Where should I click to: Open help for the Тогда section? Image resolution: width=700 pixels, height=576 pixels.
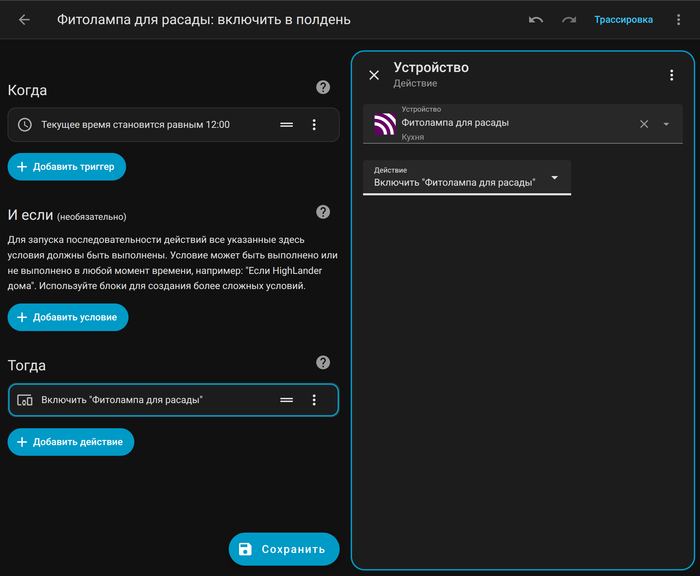coord(323,363)
